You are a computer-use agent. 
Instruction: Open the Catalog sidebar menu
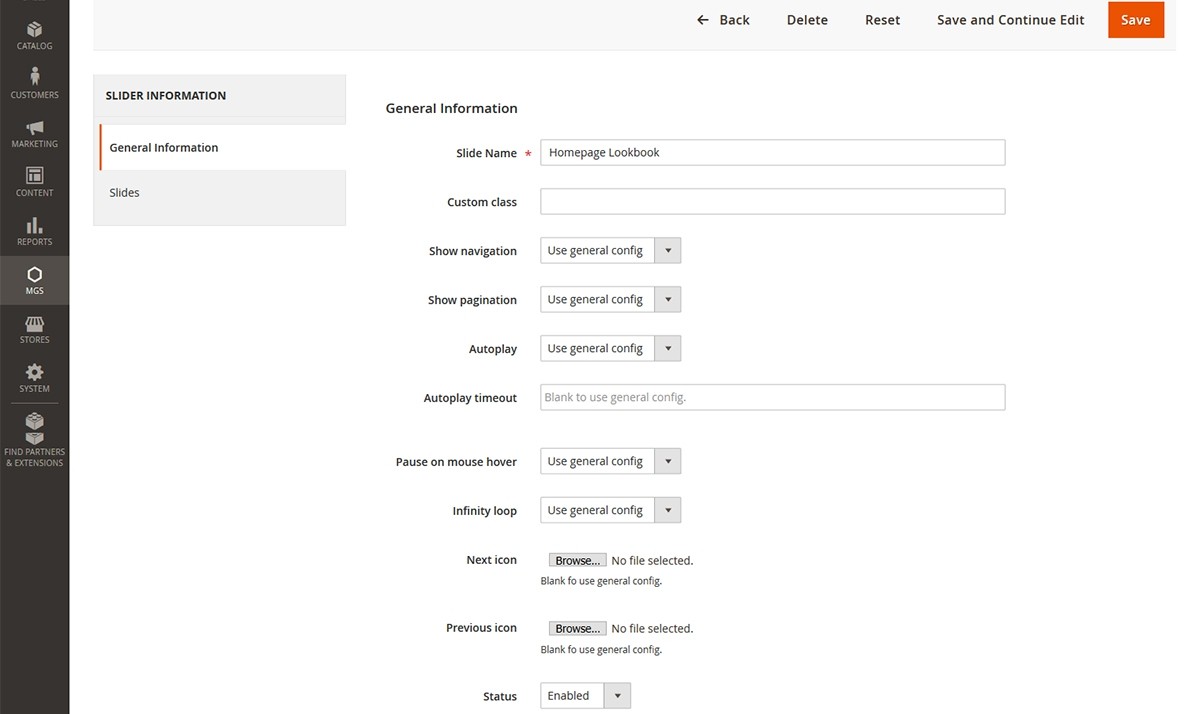(x=34, y=35)
